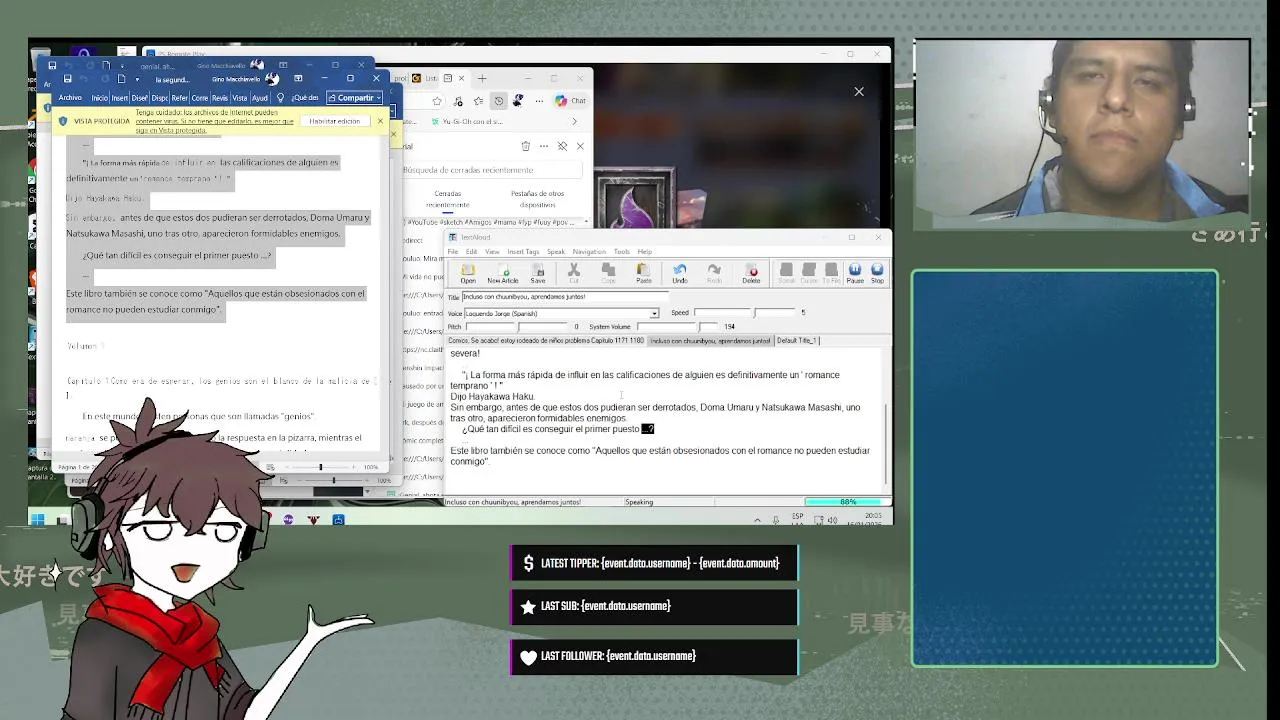The height and width of the screenshot is (720, 1280).
Task: Adjust the Speed slider in TextAloud
Action: 745,313
